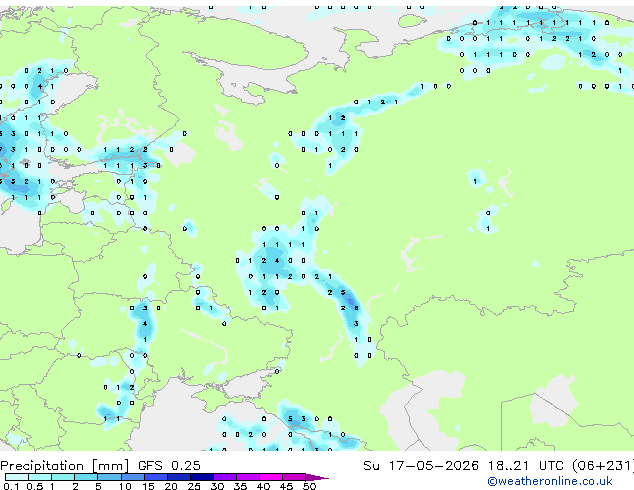
Task: Click the legend label "35"
Action: [240, 486]
